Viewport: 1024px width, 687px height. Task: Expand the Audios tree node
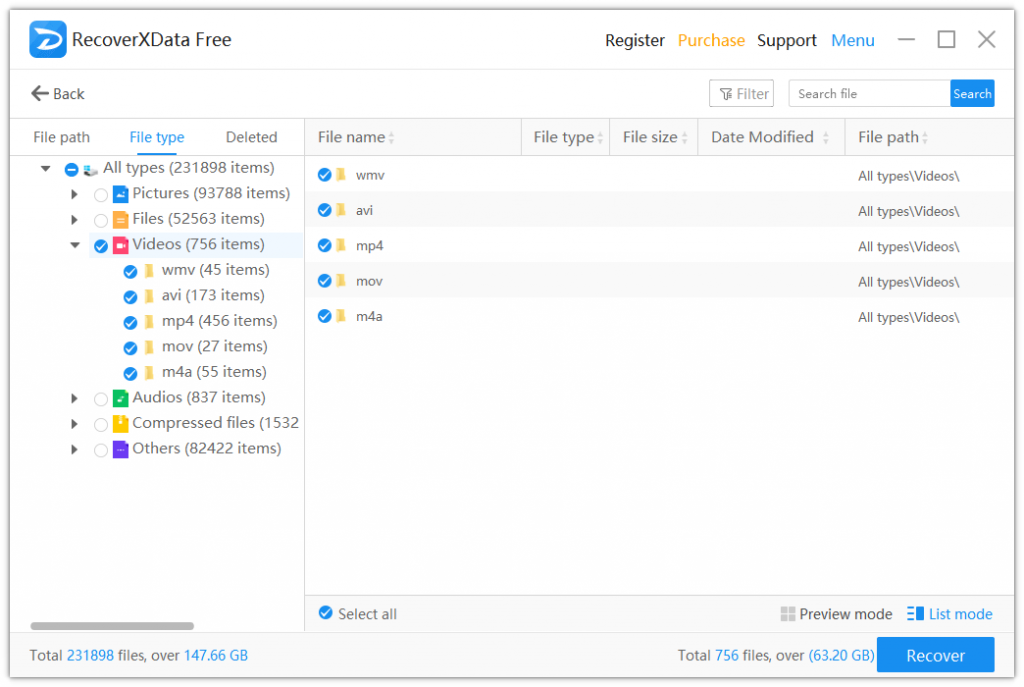tap(74, 398)
